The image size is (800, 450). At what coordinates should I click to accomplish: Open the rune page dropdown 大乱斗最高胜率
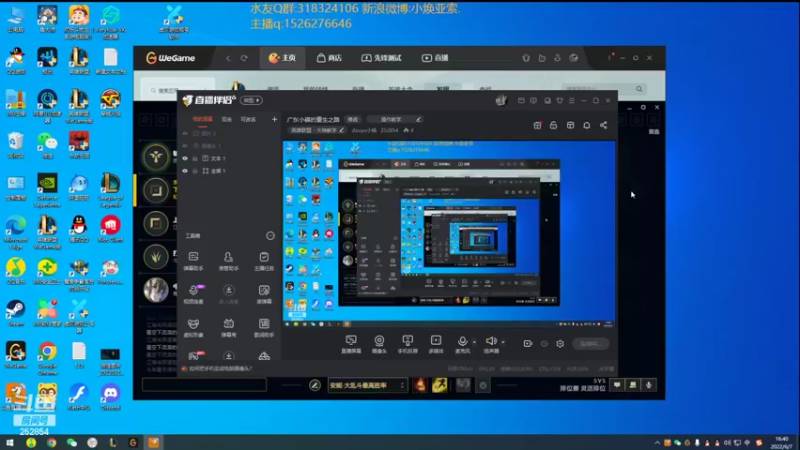[x=367, y=386]
